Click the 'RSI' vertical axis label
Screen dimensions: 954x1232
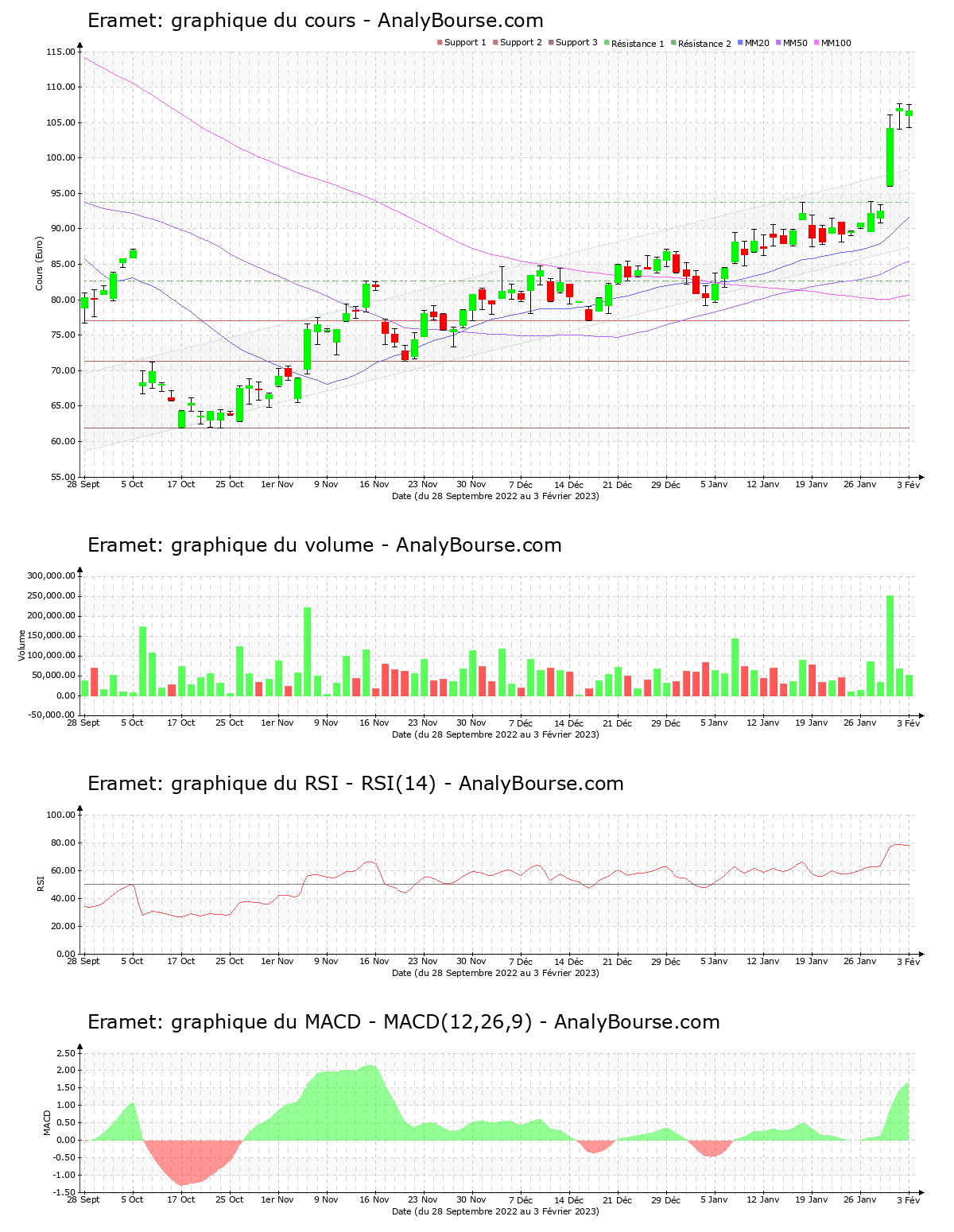coord(41,884)
